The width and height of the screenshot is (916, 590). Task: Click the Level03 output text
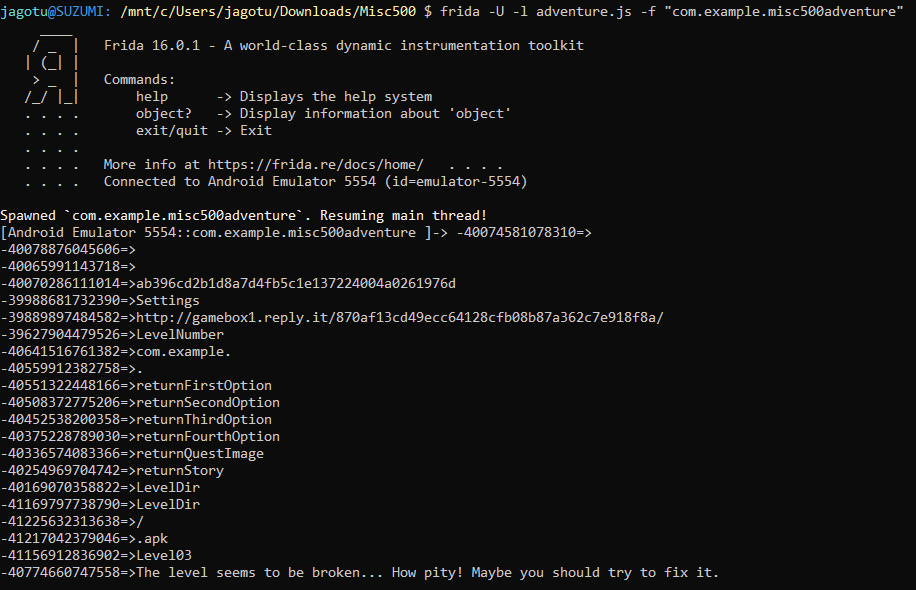click(x=164, y=555)
